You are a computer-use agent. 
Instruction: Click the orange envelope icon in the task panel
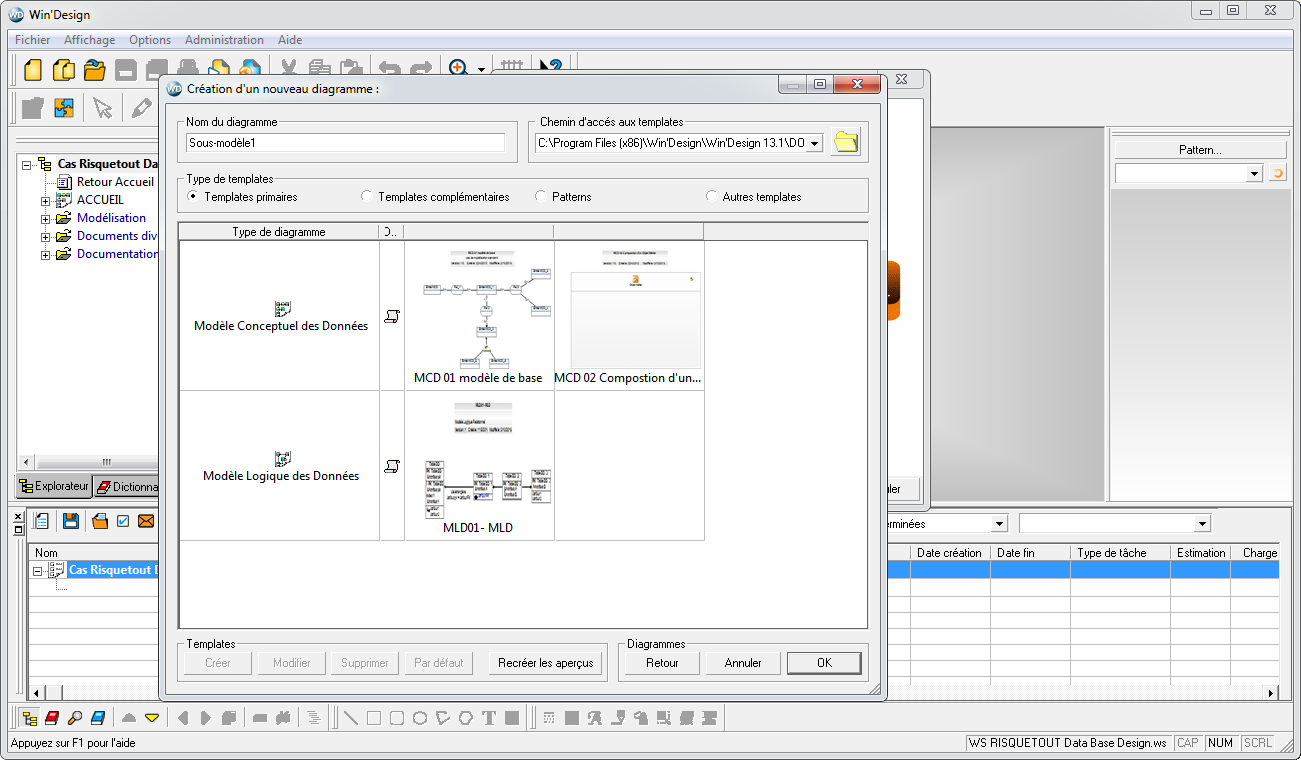[146, 521]
